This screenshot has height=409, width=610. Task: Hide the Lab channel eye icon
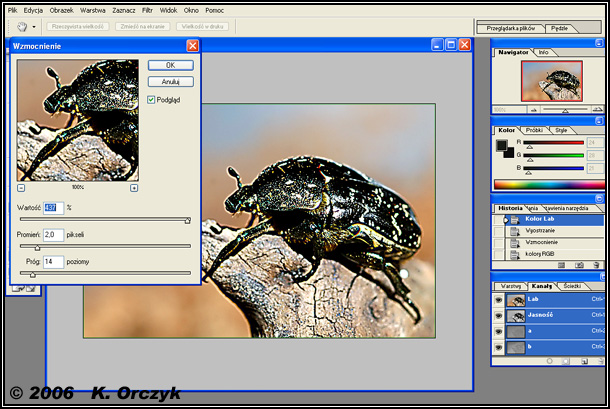tap(499, 299)
